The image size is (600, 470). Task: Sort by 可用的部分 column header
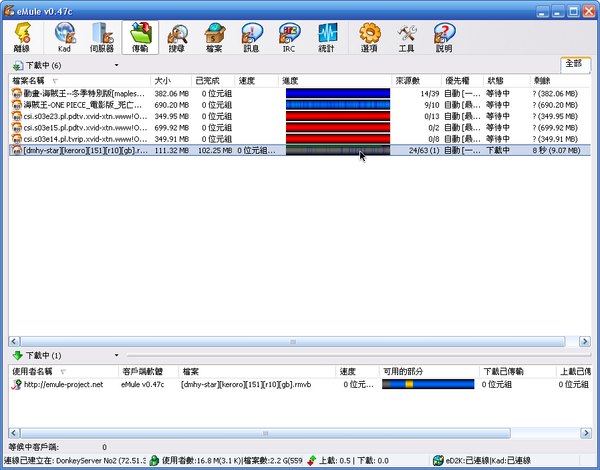[429, 371]
